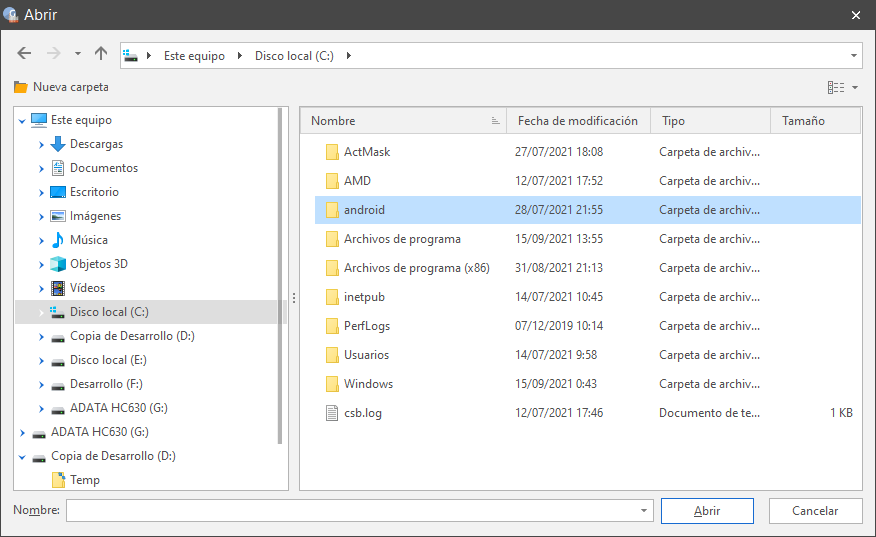Expand the address bar path dropdown
This screenshot has height=537, width=876.
(854, 56)
